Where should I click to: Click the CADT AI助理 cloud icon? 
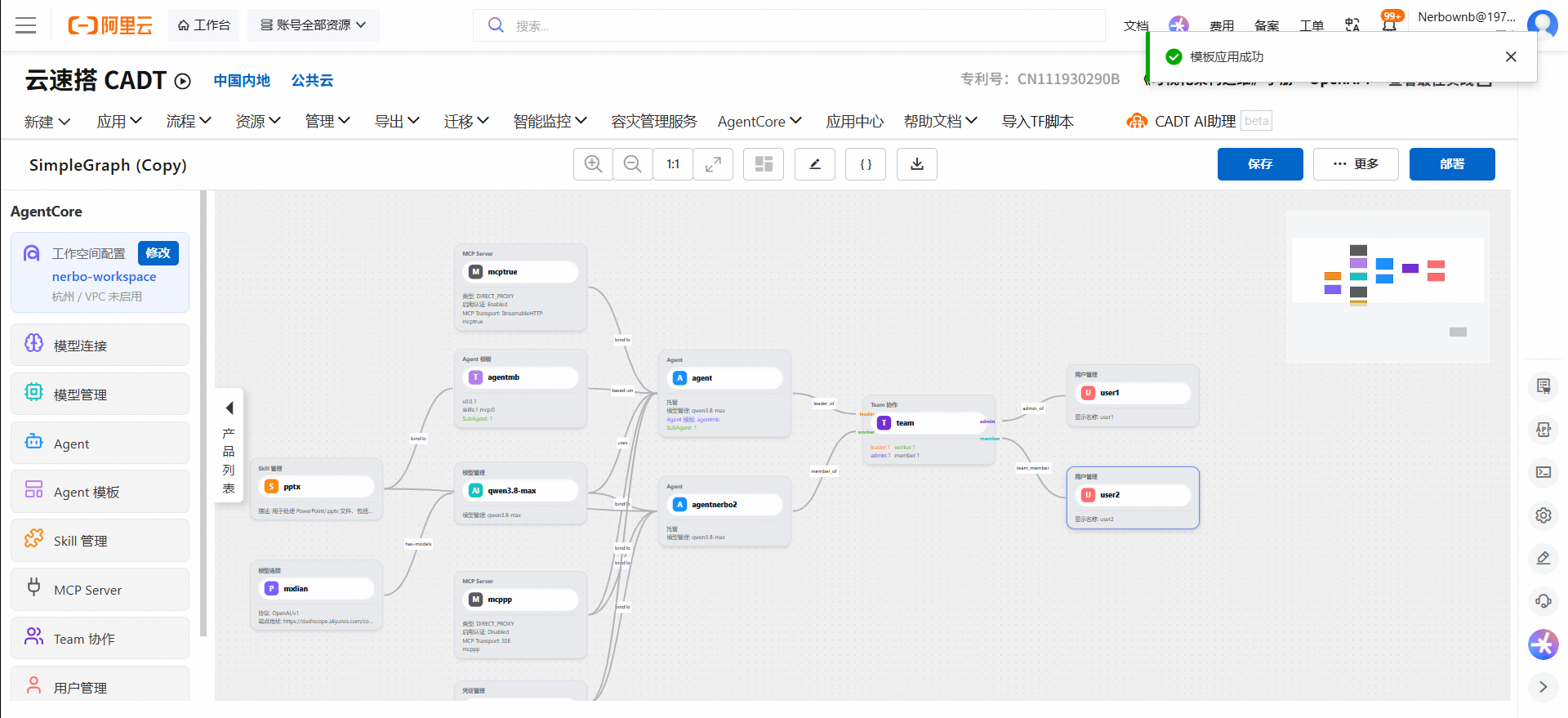point(1137,122)
